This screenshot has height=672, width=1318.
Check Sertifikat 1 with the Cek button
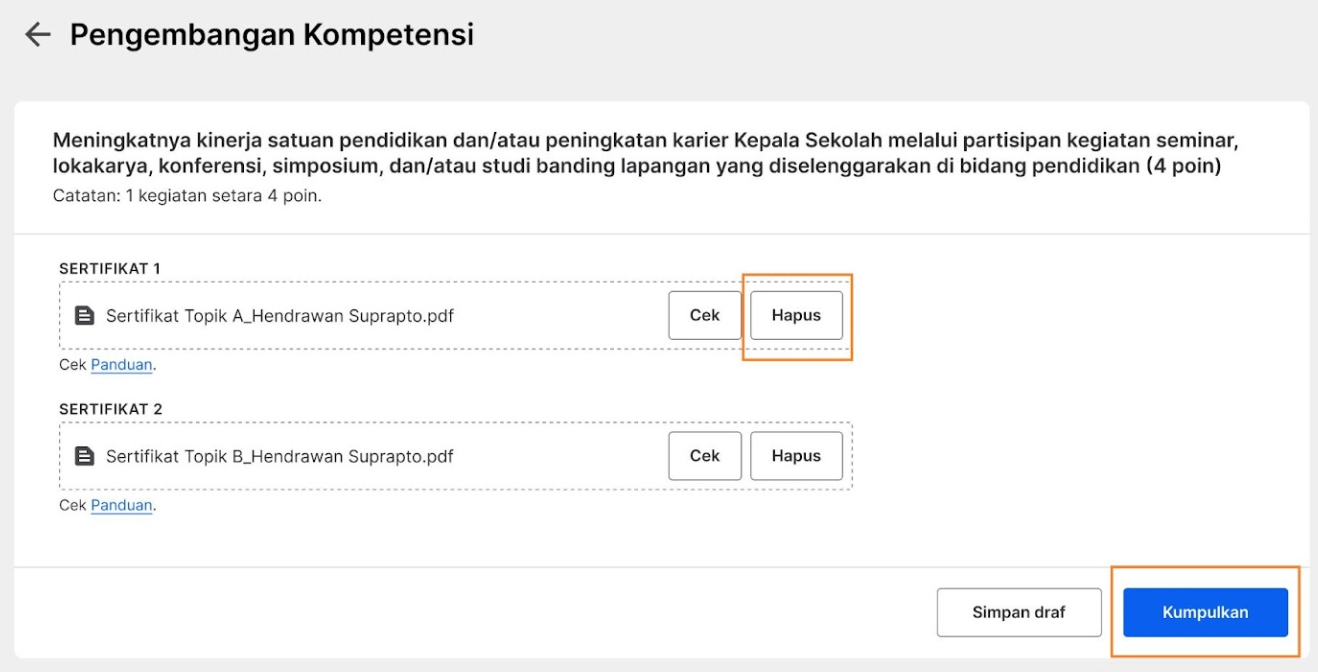point(705,315)
